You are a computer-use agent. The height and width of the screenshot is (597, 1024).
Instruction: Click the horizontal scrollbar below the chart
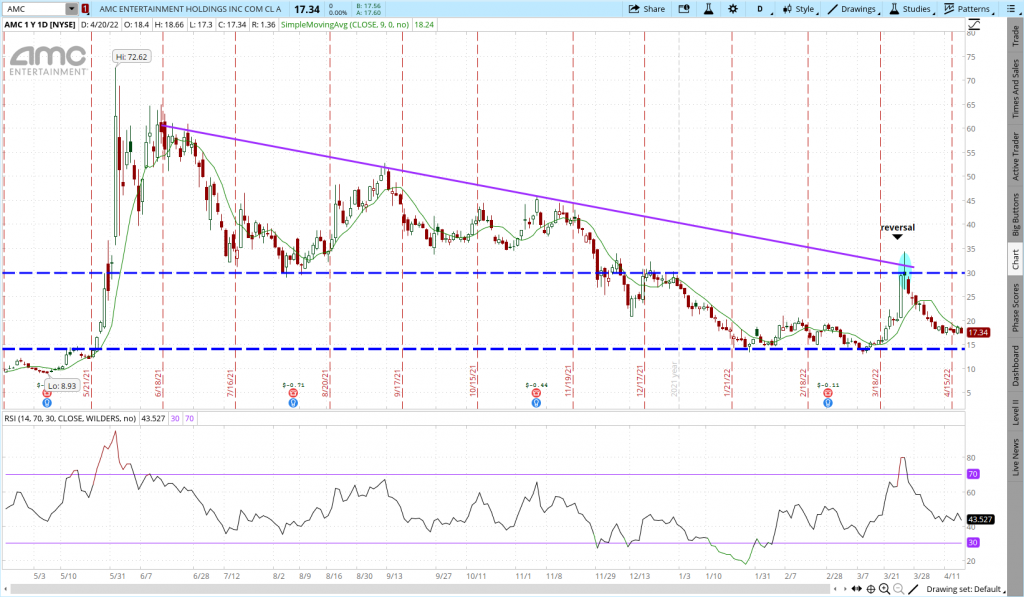coord(500,589)
